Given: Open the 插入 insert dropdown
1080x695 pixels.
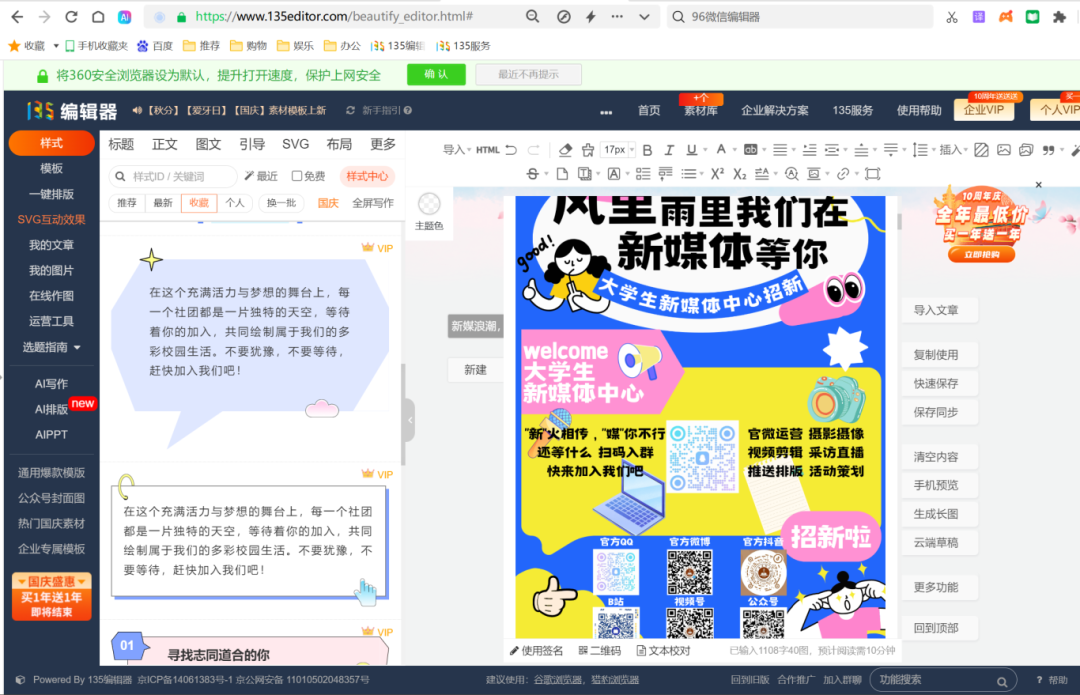Looking at the screenshot, I should coord(953,149).
